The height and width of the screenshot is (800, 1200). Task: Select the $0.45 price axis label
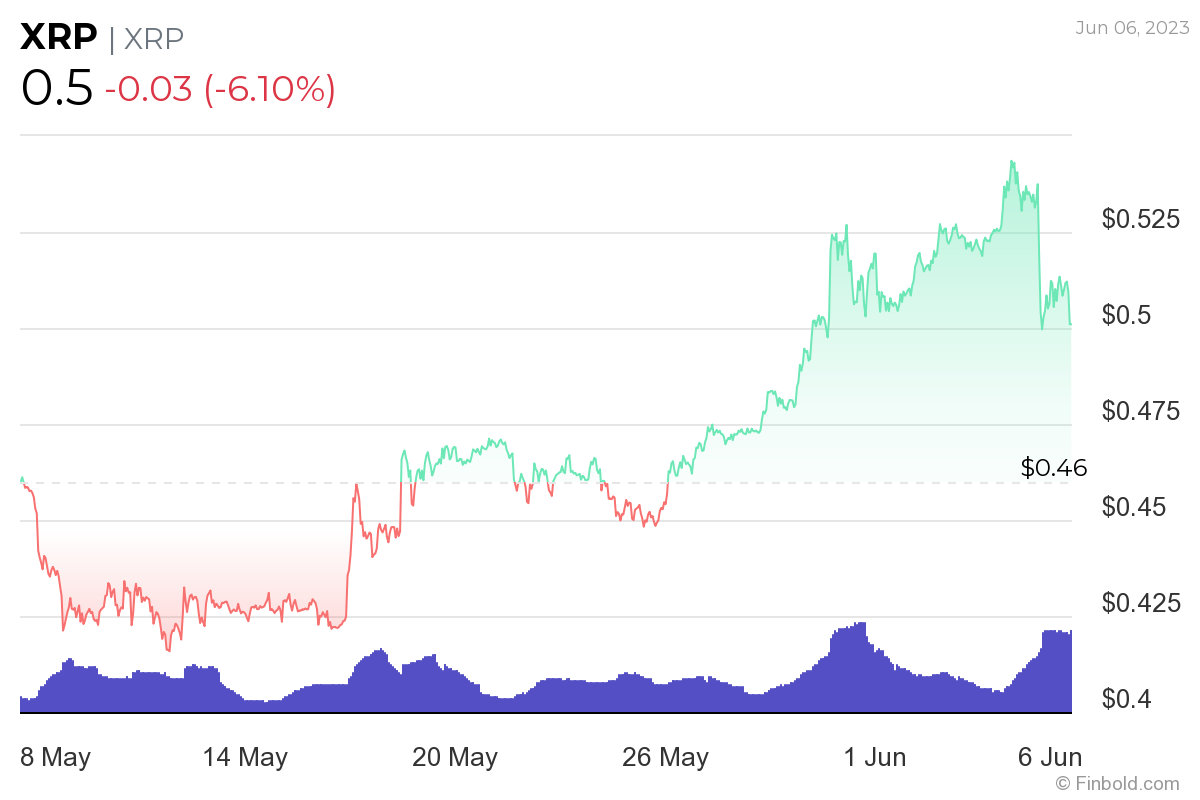tap(1135, 507)
